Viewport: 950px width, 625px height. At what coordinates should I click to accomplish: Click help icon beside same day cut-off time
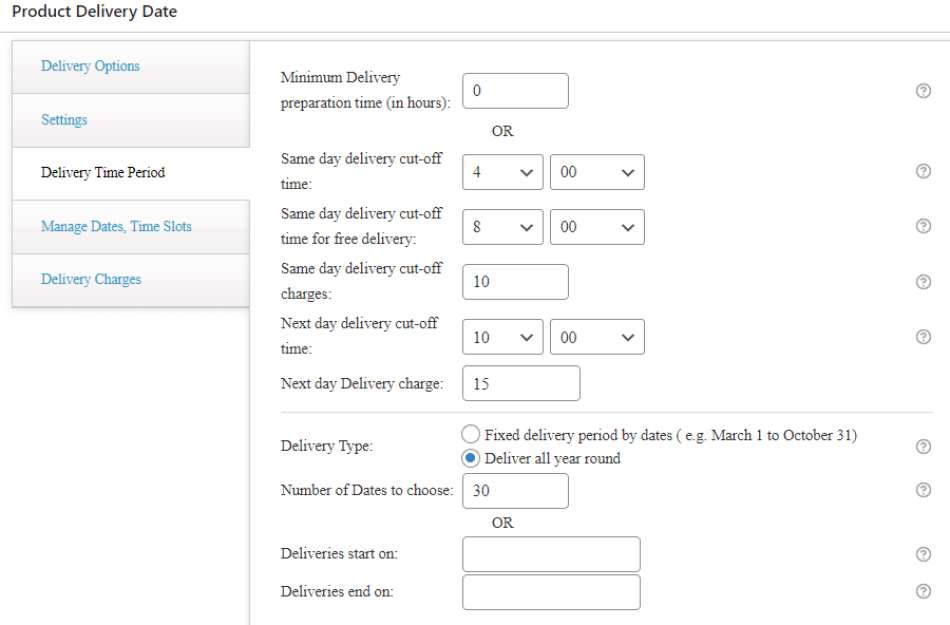922,171
